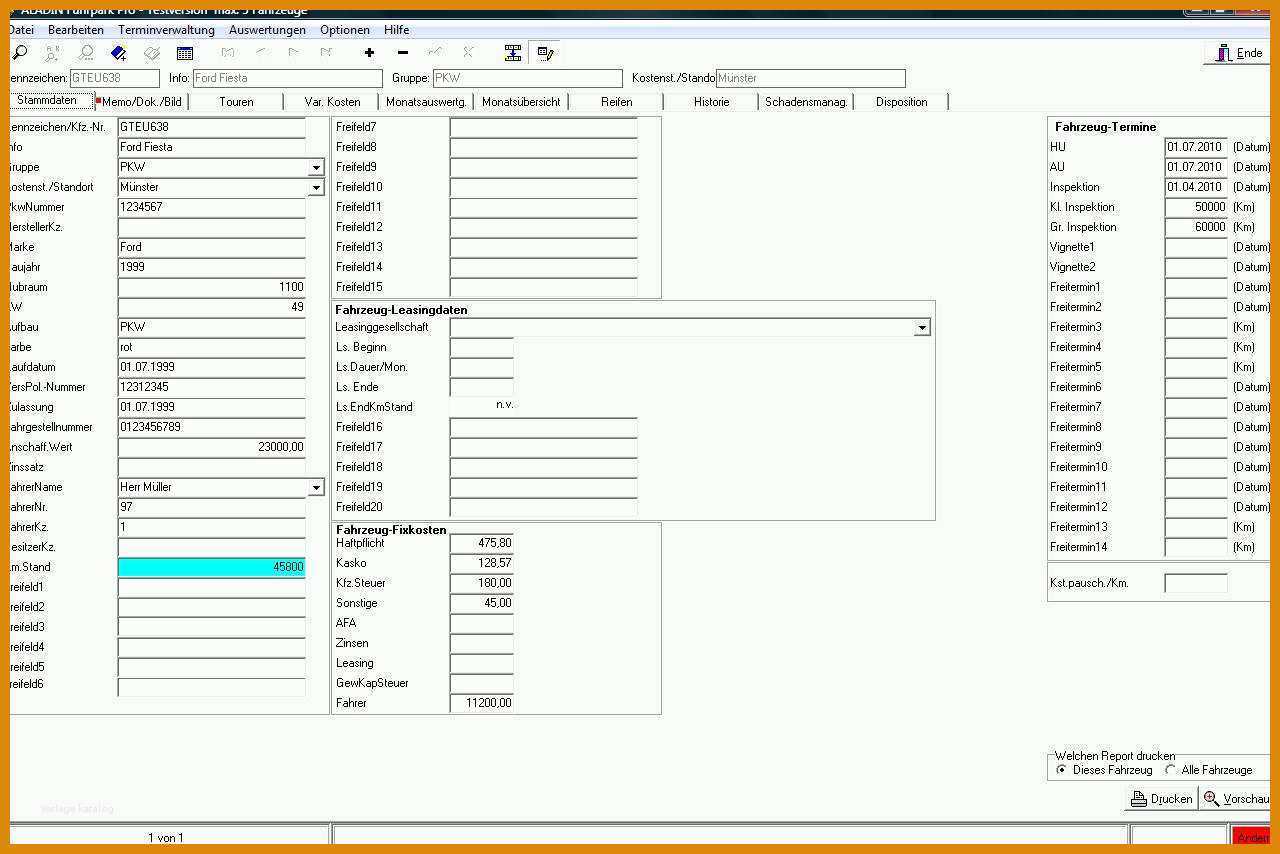
Task: Open the Terminverwaltung menu
Action: (166, 30)
